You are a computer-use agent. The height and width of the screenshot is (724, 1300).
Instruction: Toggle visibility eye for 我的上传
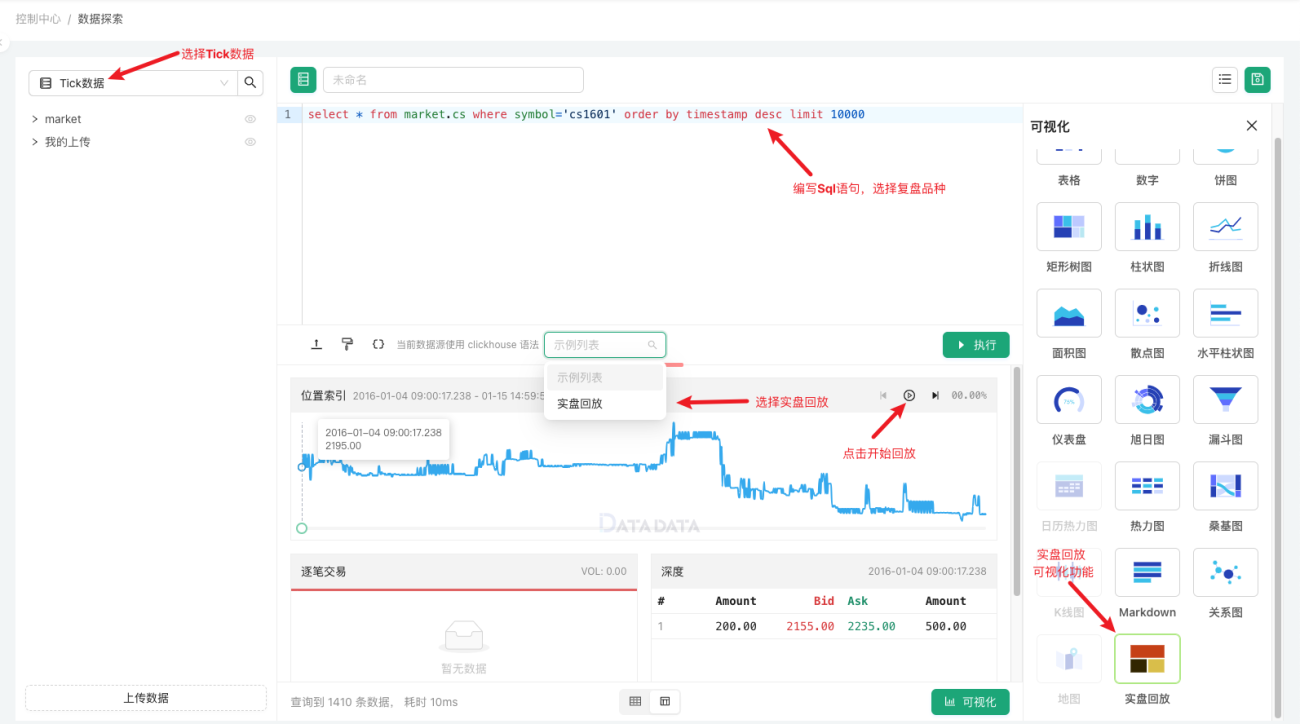(251, 142)
